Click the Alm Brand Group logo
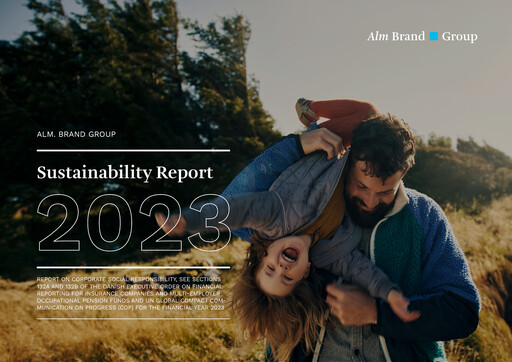Screen dimensions: 512x362 [x=422, y=36]
